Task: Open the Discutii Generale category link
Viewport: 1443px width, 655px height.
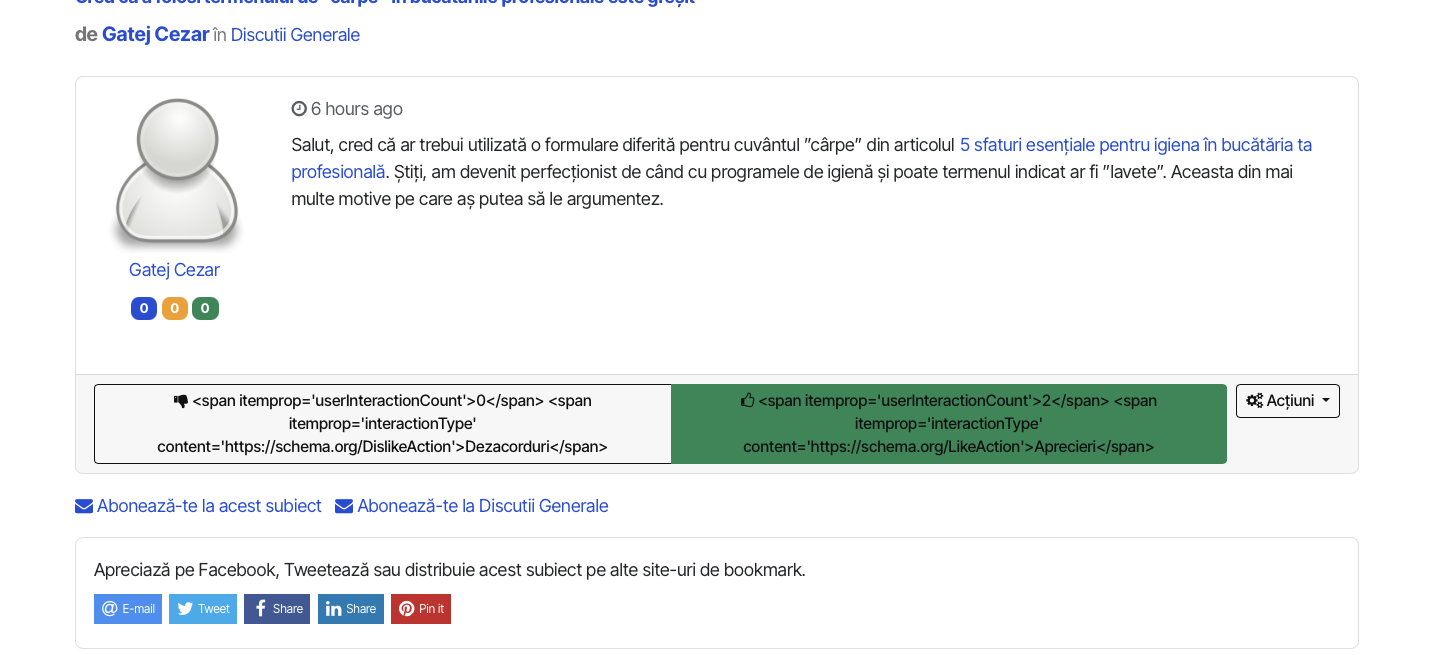Action: (295, 35)
